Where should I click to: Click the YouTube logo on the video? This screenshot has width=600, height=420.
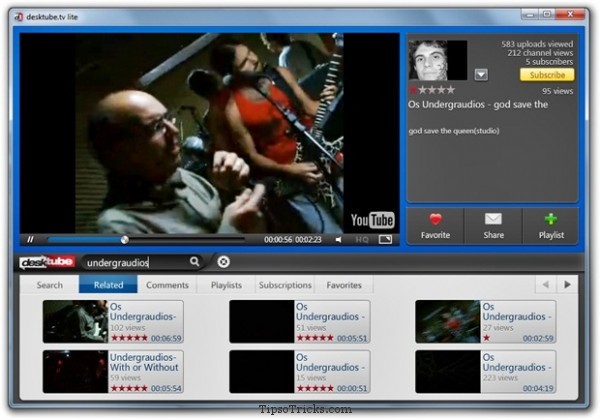(373, 220)
